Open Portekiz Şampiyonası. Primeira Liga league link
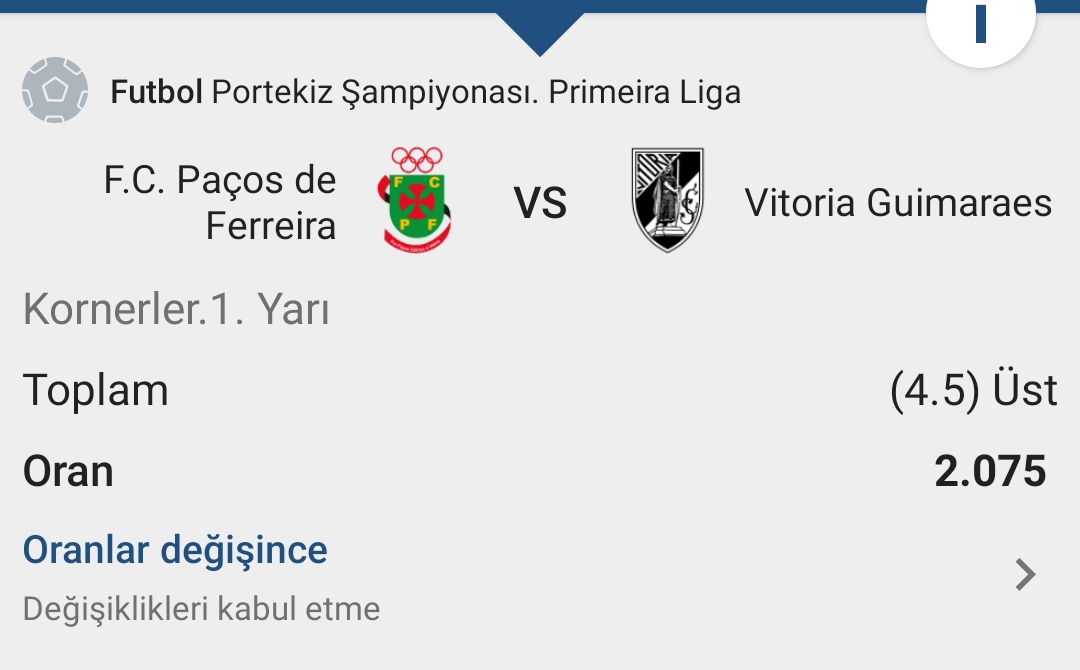1080x670 pixels. pyautogui.click(x=476, y=93)
